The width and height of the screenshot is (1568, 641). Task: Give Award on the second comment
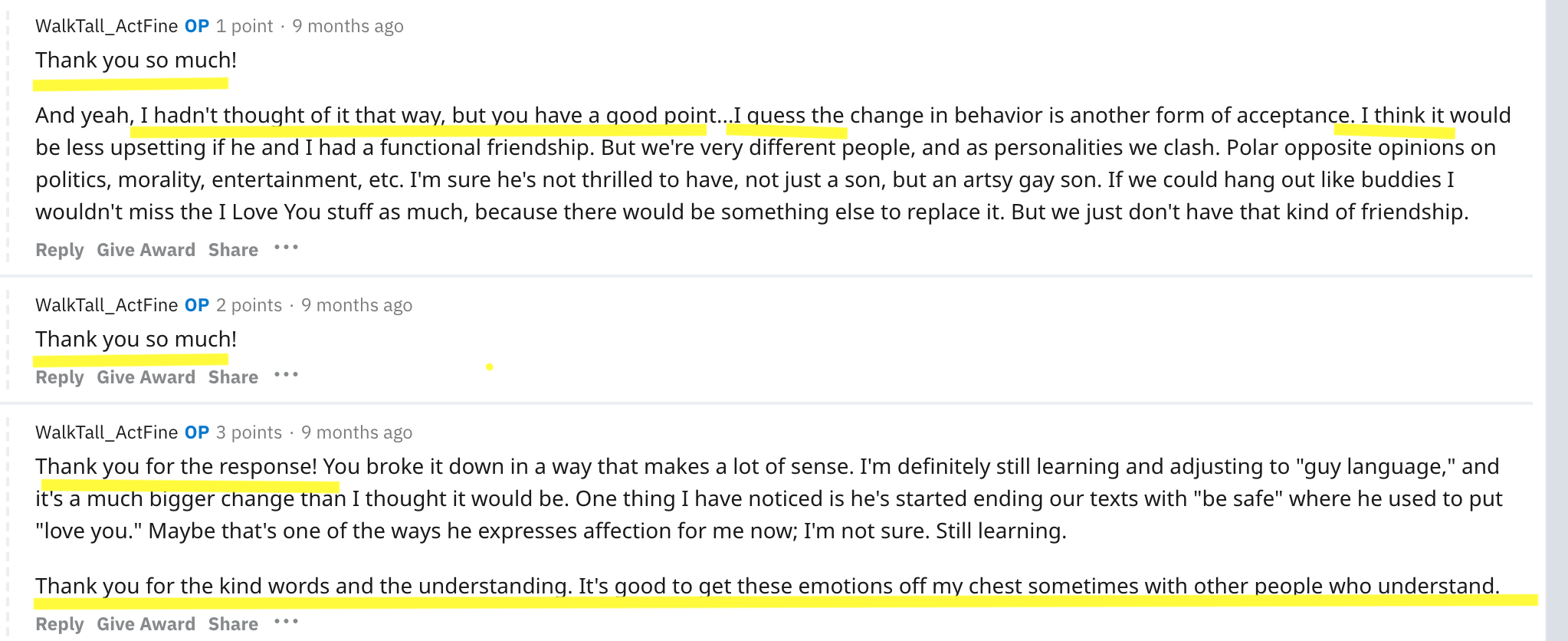146,377
